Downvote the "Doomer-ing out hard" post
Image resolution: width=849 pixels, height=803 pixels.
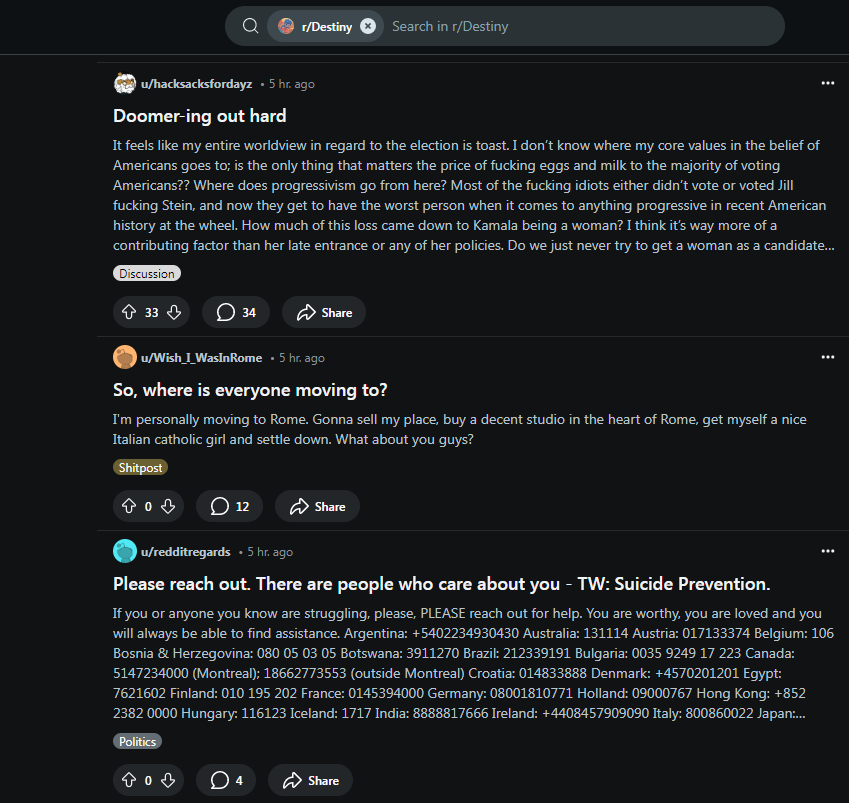pyautogui.click(x=174, y=313)
